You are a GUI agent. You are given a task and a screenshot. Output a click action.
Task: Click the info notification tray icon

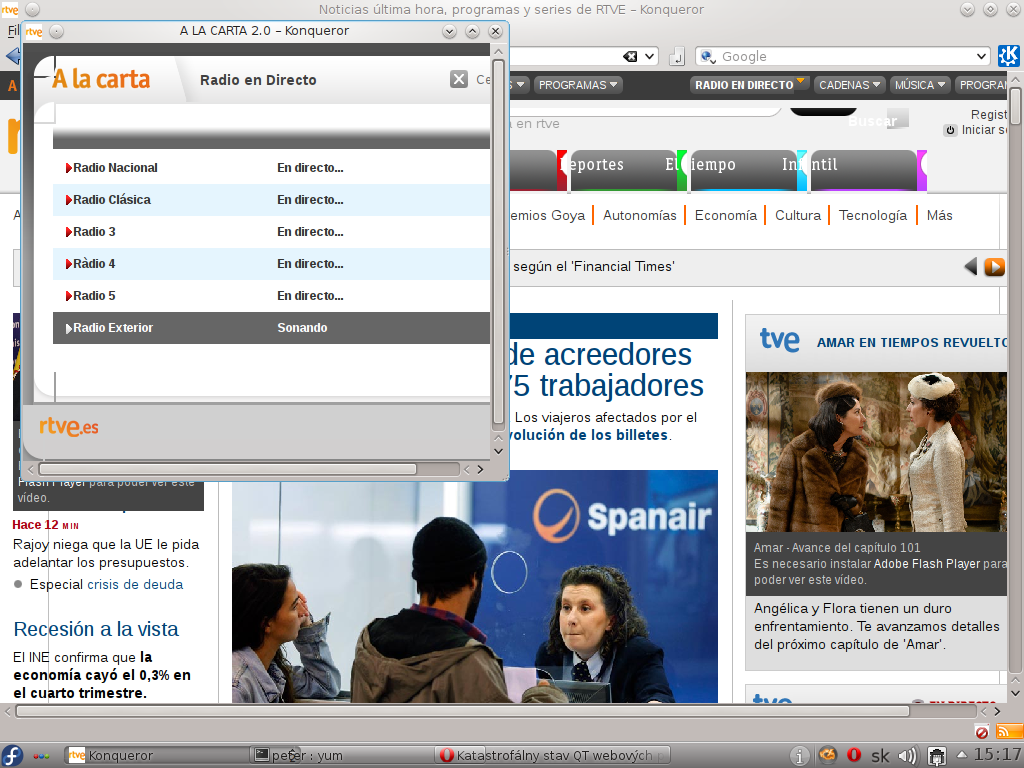point(799,756)
